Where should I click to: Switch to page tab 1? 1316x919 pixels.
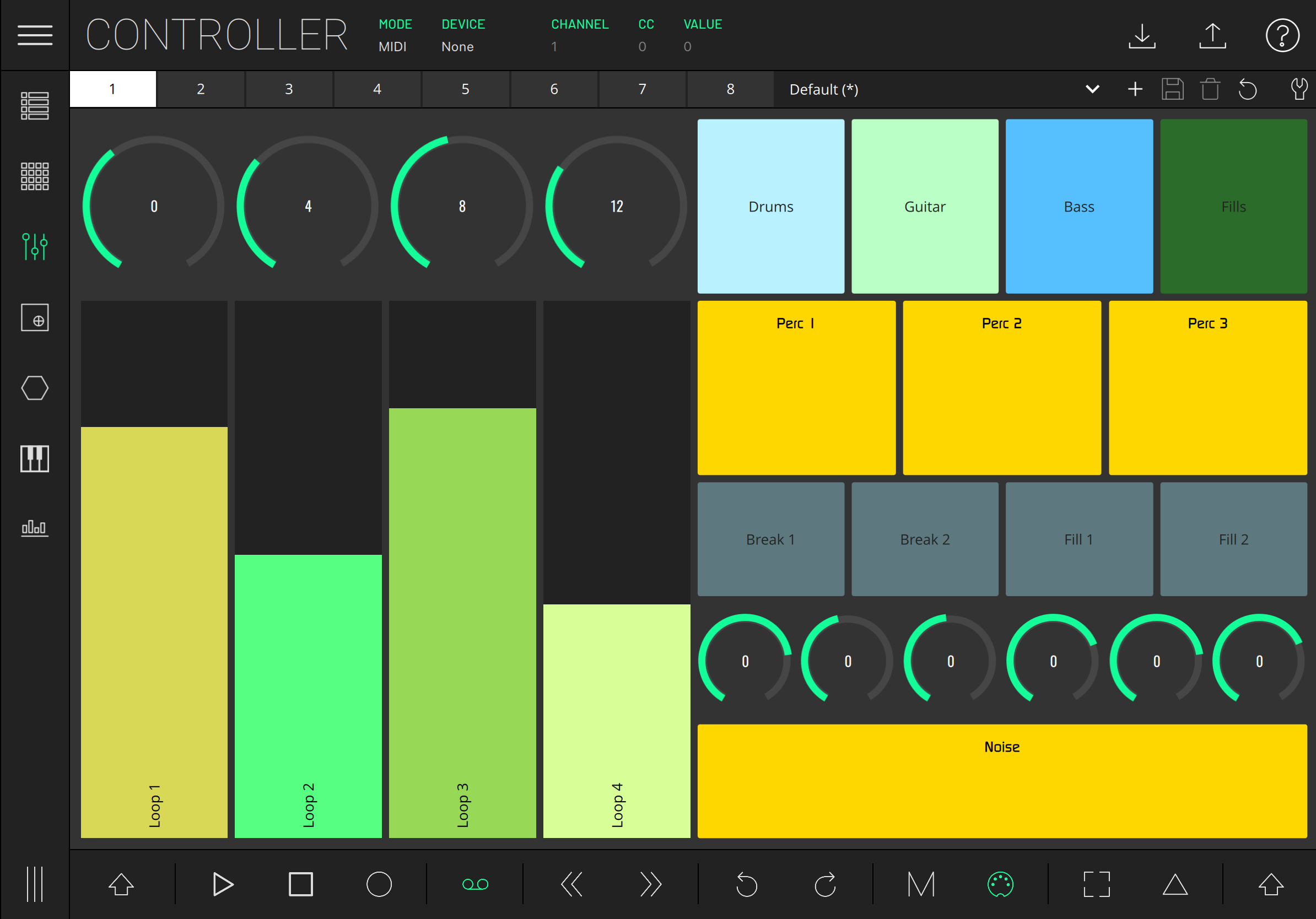point(112,89)
